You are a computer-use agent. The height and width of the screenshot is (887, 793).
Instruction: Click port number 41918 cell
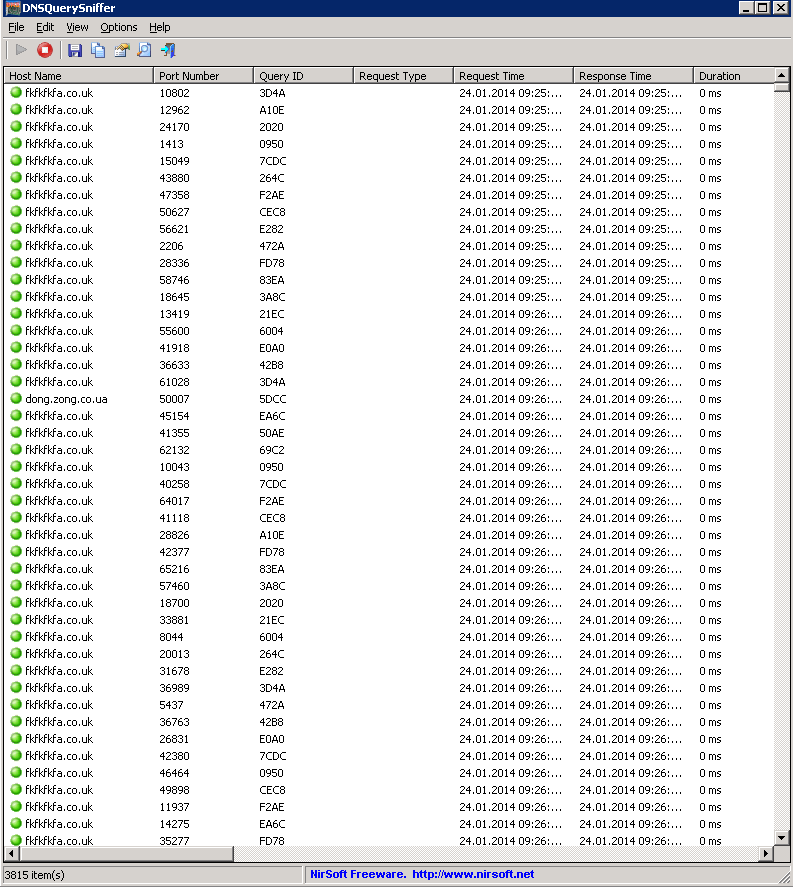pos(174,347)
